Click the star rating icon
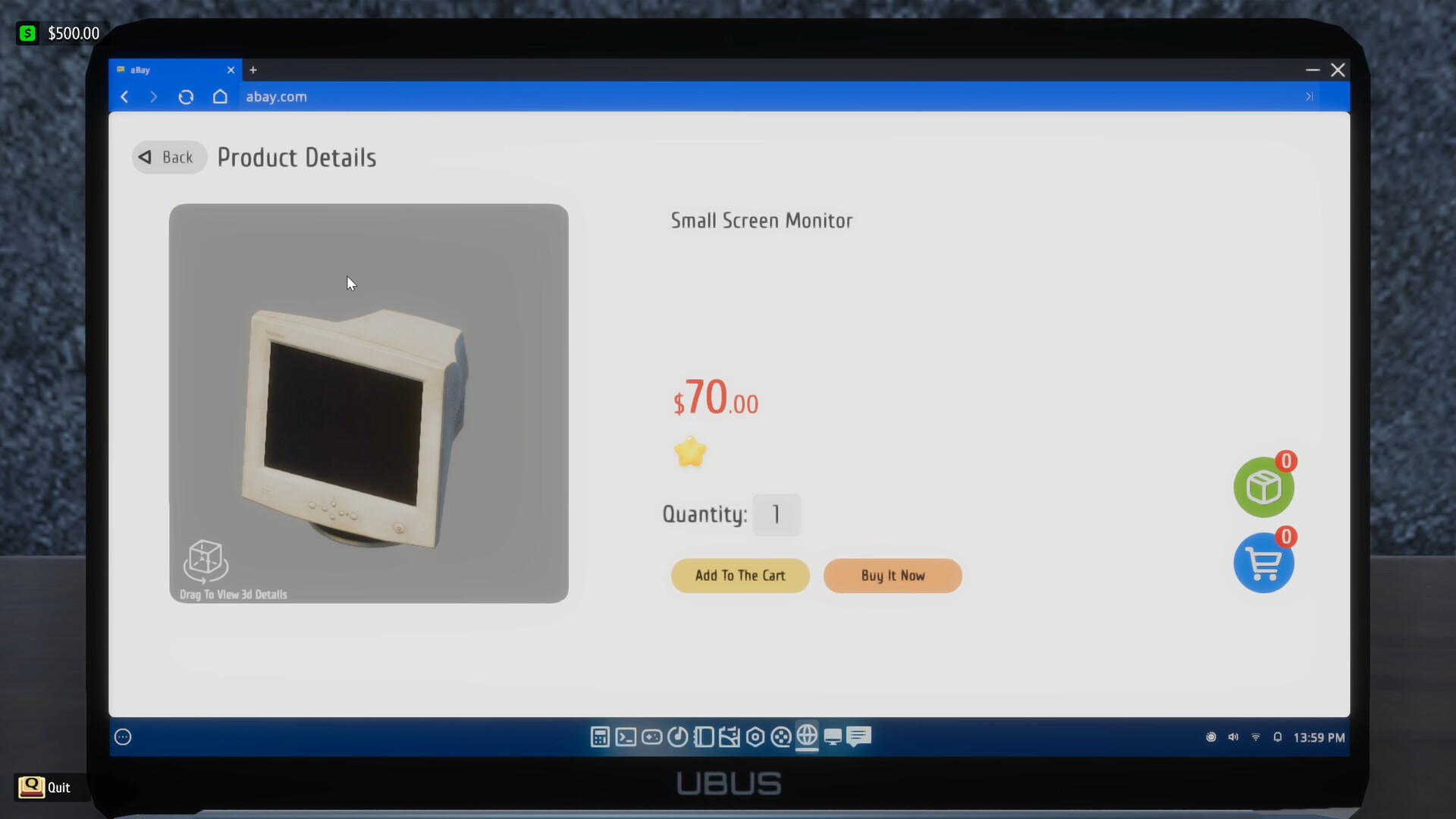This screenshot has height=819, width=1456. (x=690, y=452)
